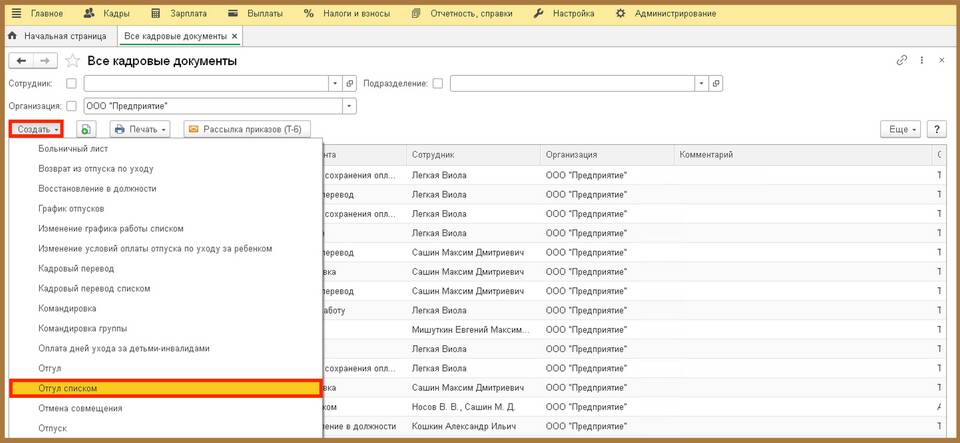Sort by the Сотрудник column header

click(473, 155)
